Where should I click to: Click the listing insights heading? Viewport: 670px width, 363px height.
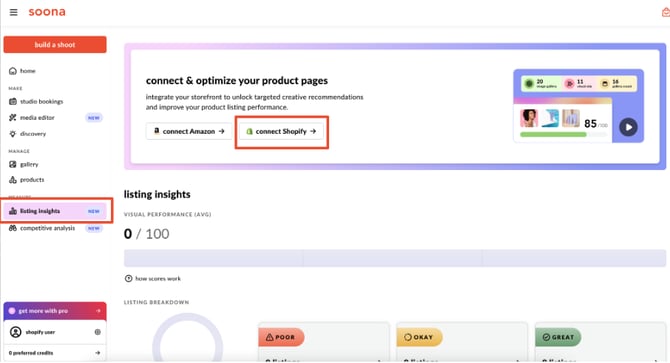click(x=157, y=194)
